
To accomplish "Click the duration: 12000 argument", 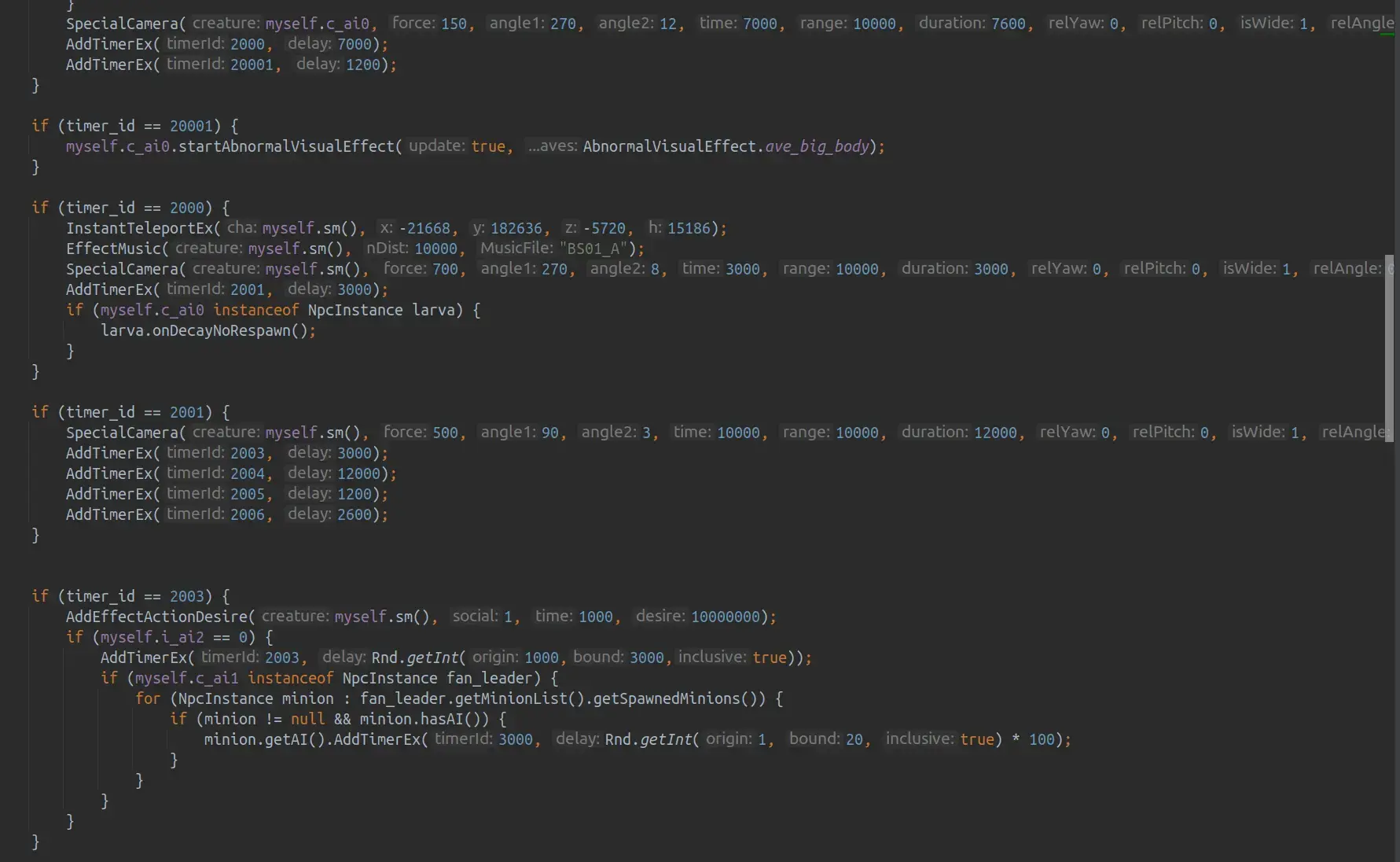I will (959, 433).
